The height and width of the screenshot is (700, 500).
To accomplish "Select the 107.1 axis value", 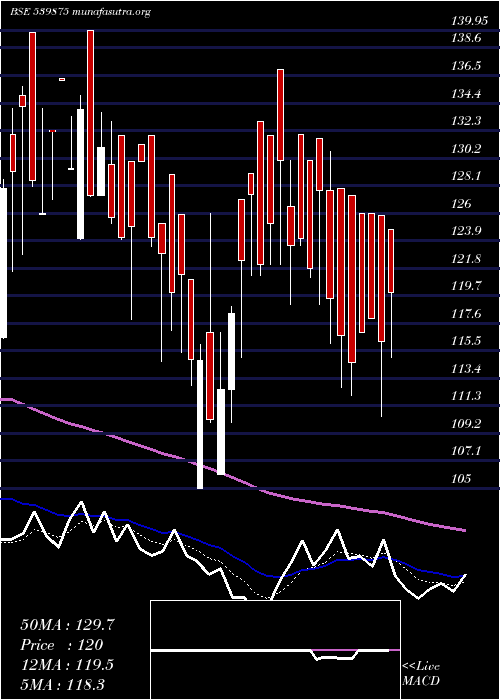I will coord(467,451).
